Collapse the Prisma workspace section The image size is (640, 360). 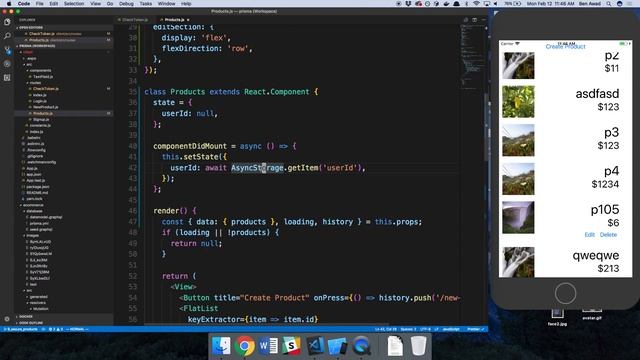pyautogui.click(x=63, y=46)
